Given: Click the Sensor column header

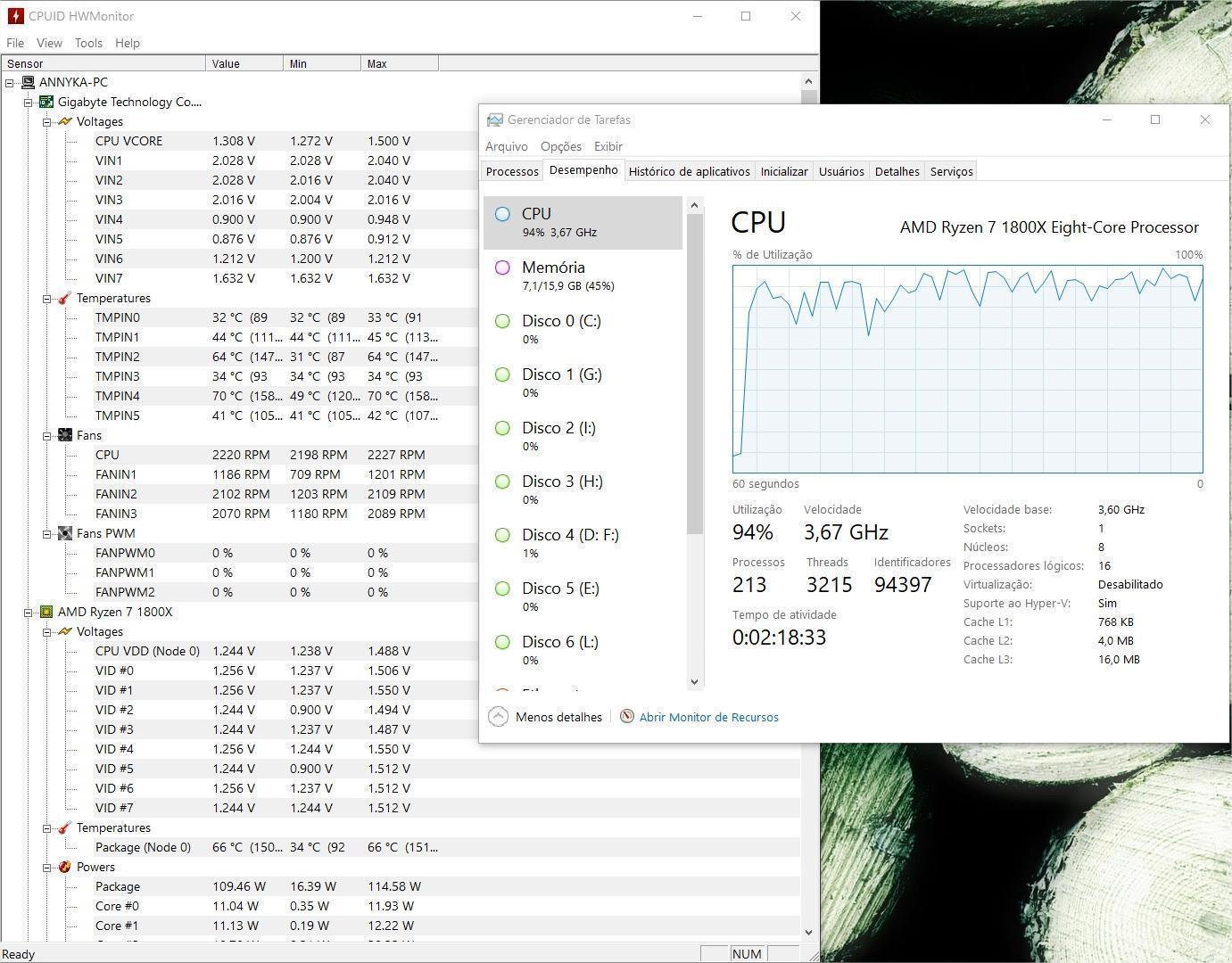Looking at the screenshot, I should click(x=103, y=63).
